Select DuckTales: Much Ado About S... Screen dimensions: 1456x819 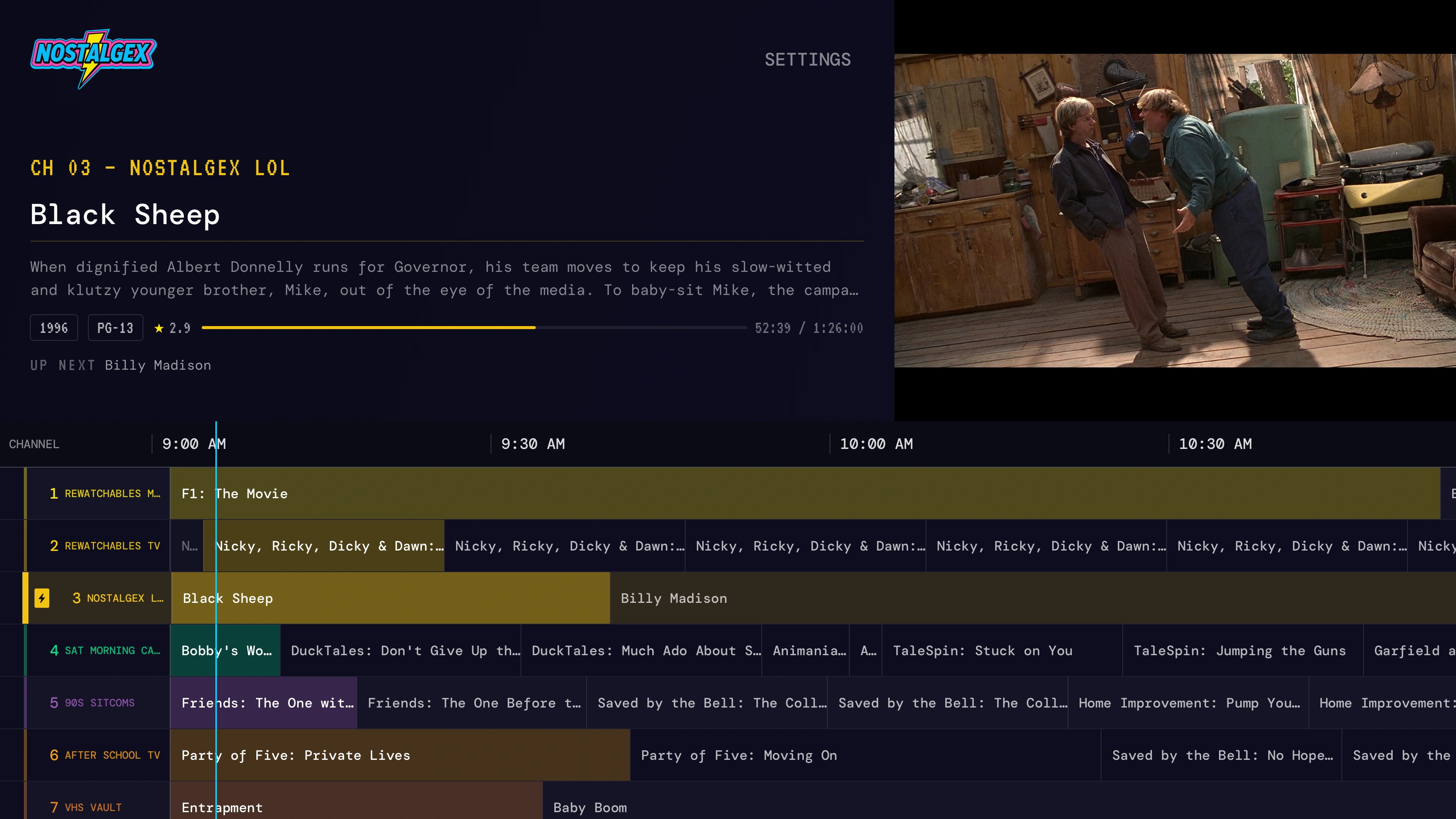(642, 651)
